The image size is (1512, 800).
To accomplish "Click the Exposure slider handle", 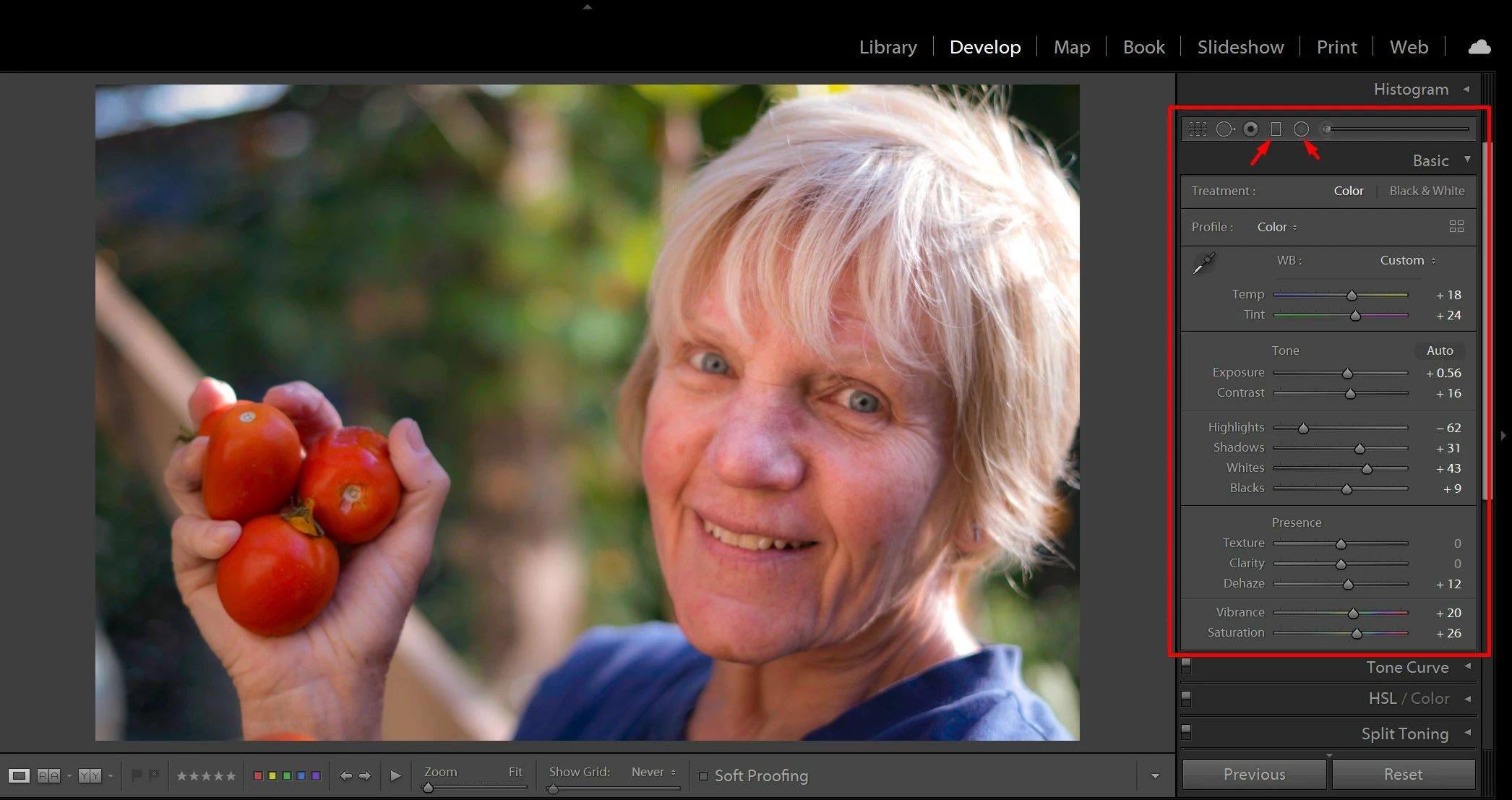I will point(1347,374).
